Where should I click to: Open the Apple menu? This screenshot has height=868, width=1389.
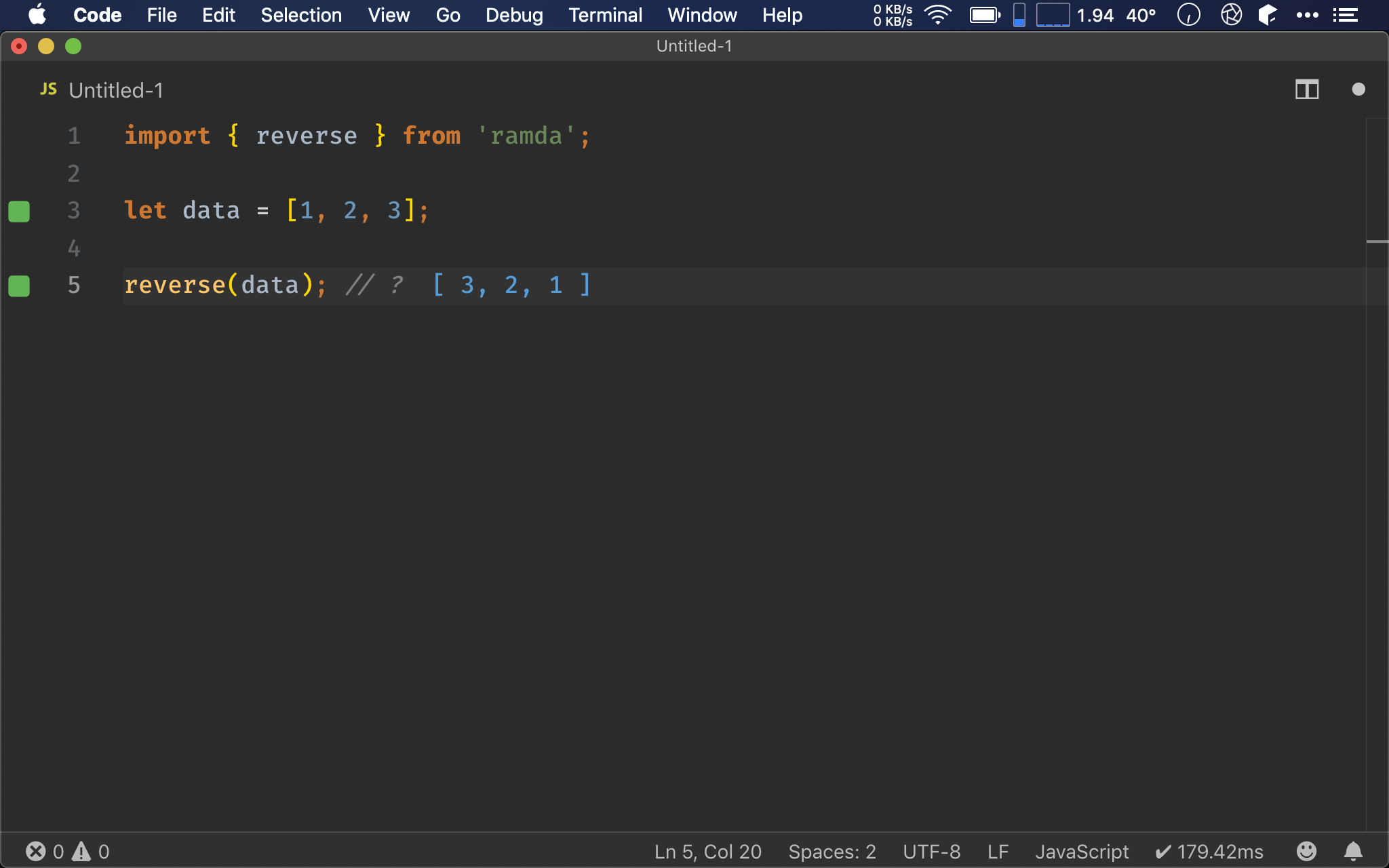coord(37,15)
